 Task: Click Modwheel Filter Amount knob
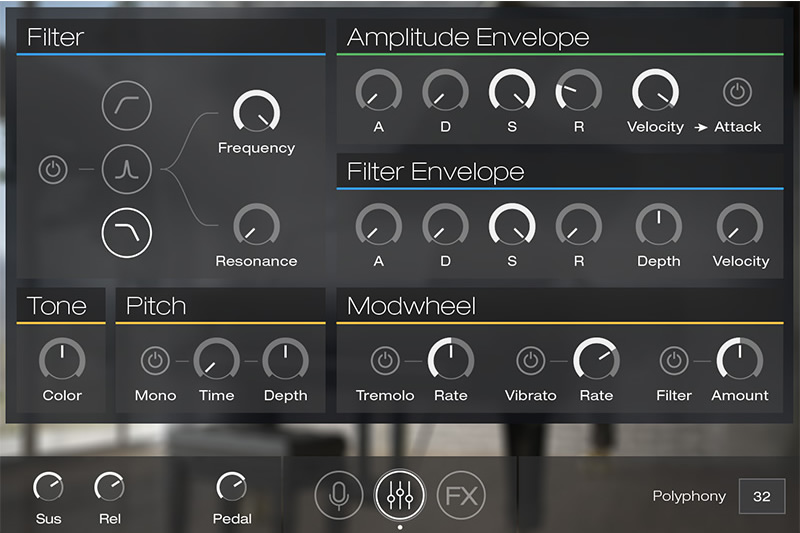pyautogui.click(x=740, y=360)
